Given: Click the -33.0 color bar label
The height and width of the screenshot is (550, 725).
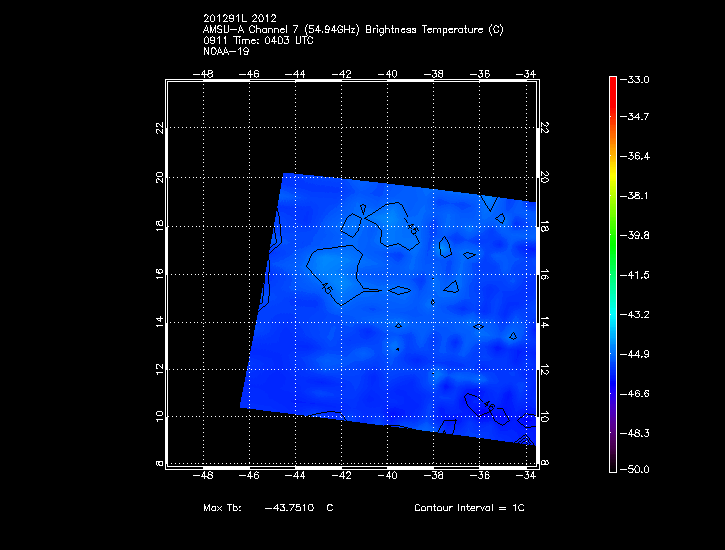Looking at the screenshot, I should (637, 79).
